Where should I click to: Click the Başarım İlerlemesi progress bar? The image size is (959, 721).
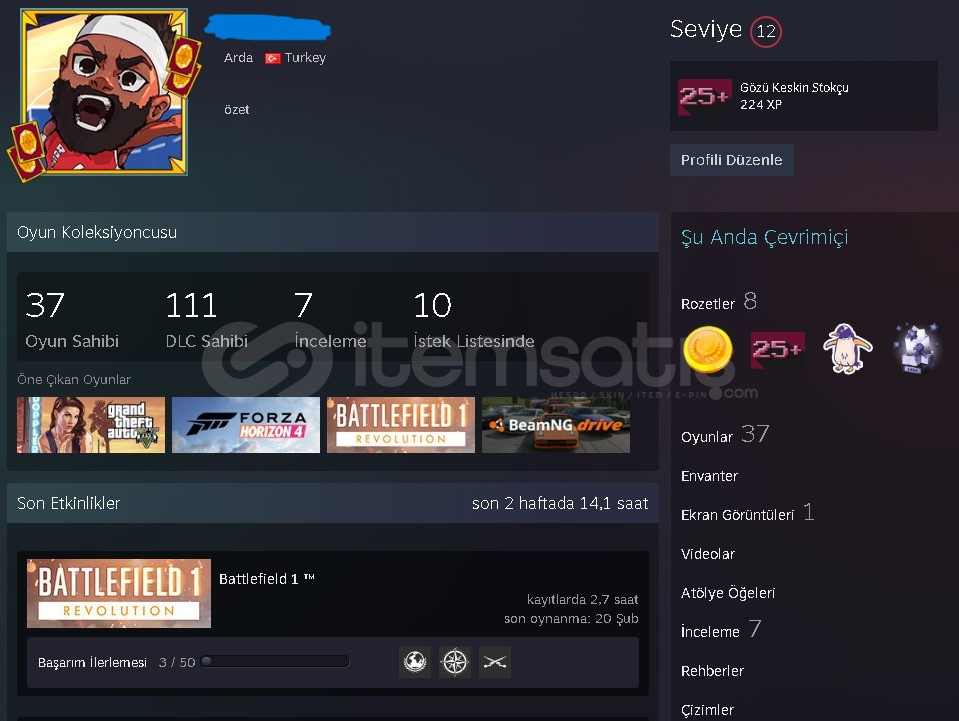pos(275,661)
